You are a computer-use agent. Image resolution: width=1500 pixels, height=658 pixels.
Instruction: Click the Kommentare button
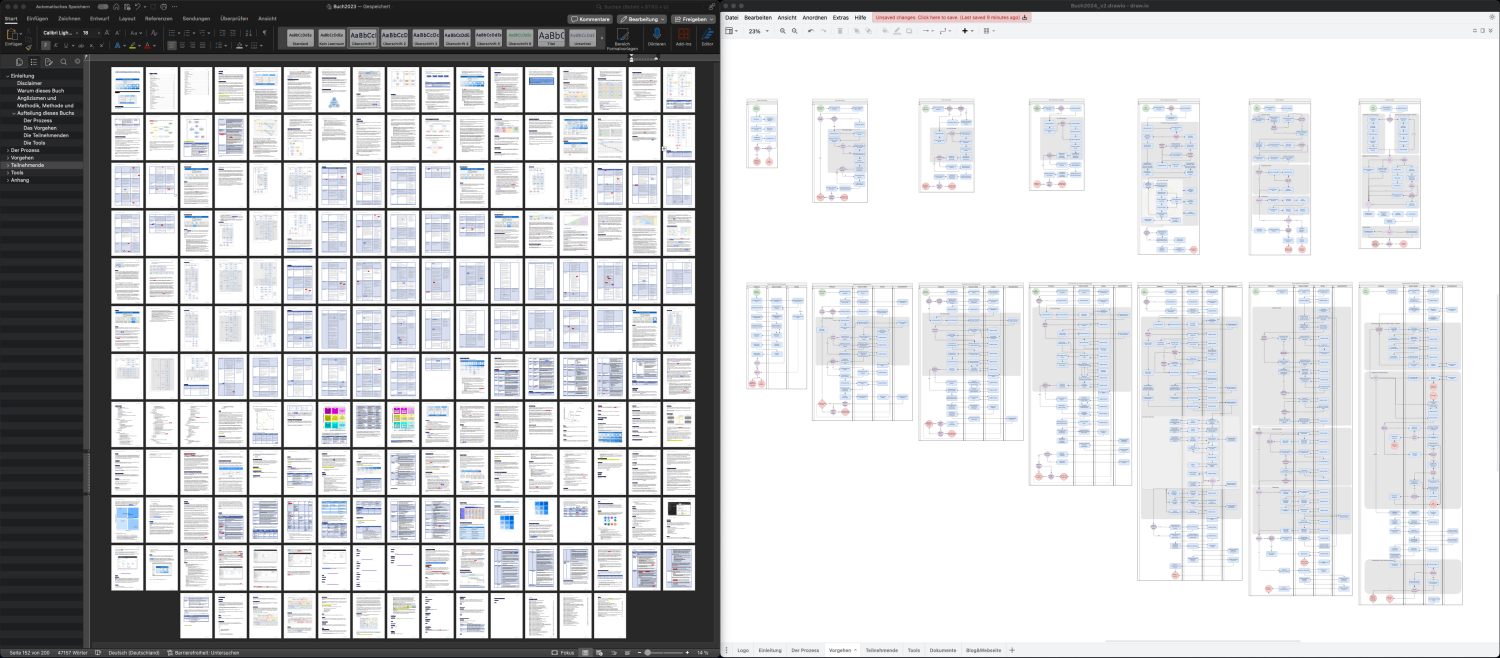point(590,19)
